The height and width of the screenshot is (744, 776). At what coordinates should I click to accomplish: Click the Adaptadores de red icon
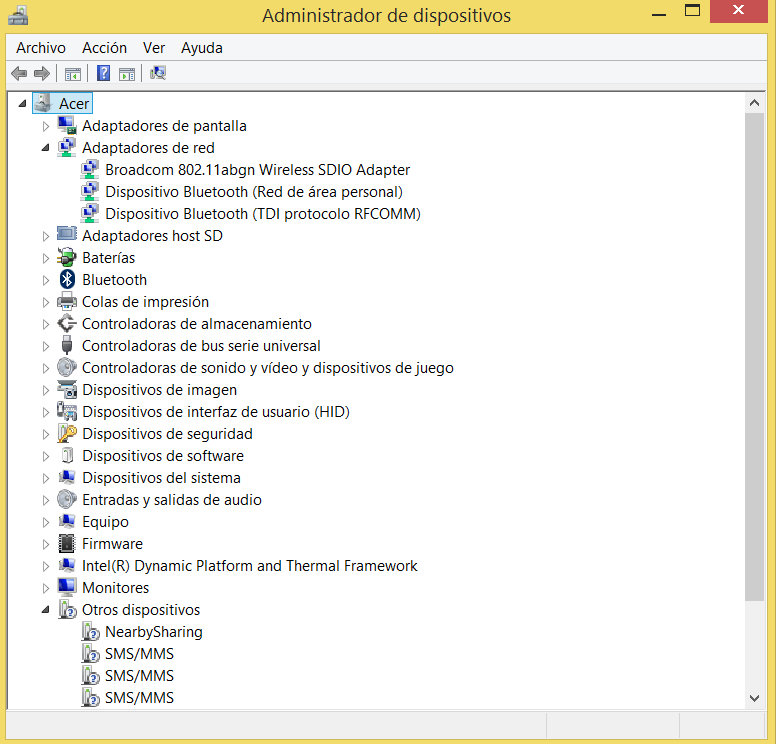[x=67, y=148]
